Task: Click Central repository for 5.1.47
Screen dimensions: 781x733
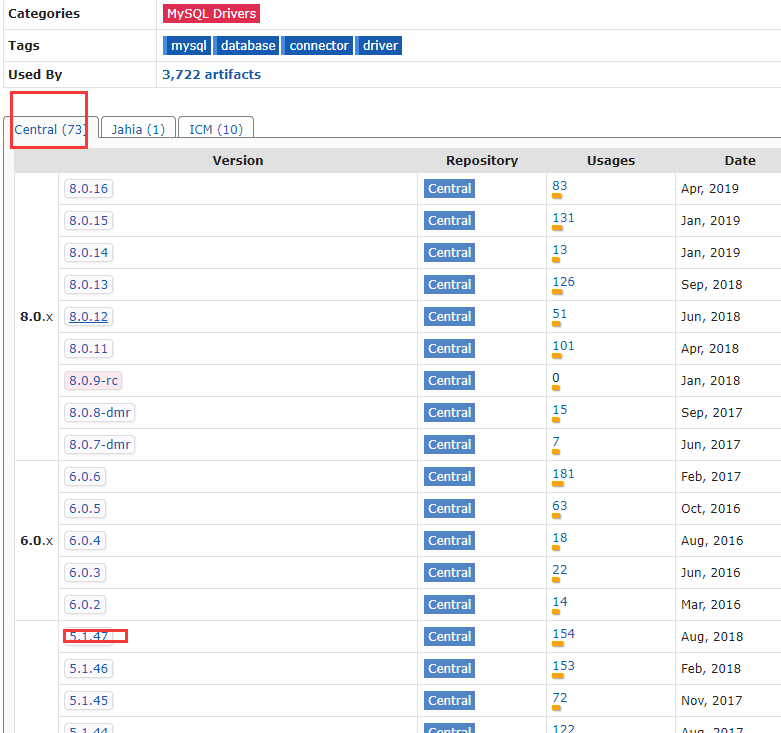Action: pos(449,636)
